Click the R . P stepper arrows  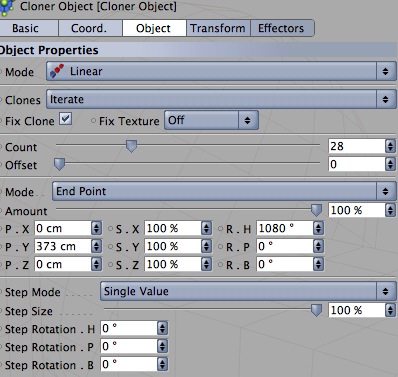[x=319, y=246]
